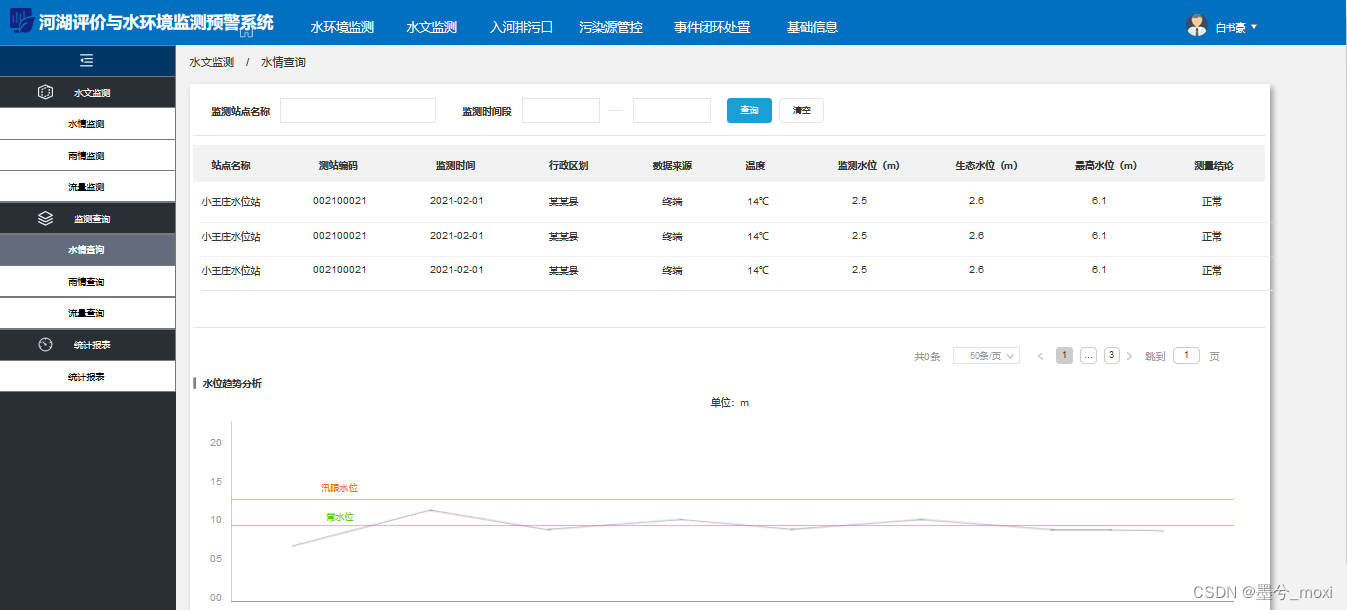Viewport: 1347px width, 610px height.
Task: Click the 测站编码 column header
Action: click(x=337, y=166)
